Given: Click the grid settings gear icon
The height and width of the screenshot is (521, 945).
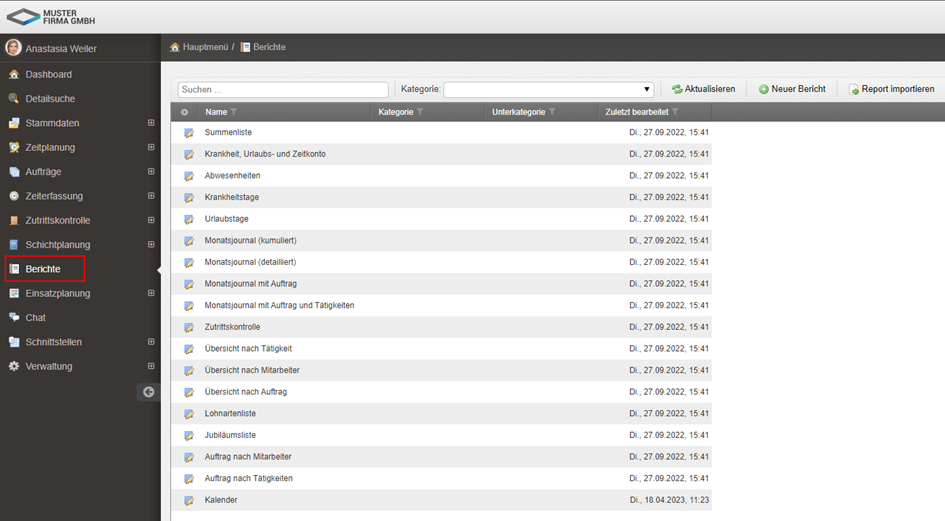Looking at the screenshot, I should tap(184, 112).
